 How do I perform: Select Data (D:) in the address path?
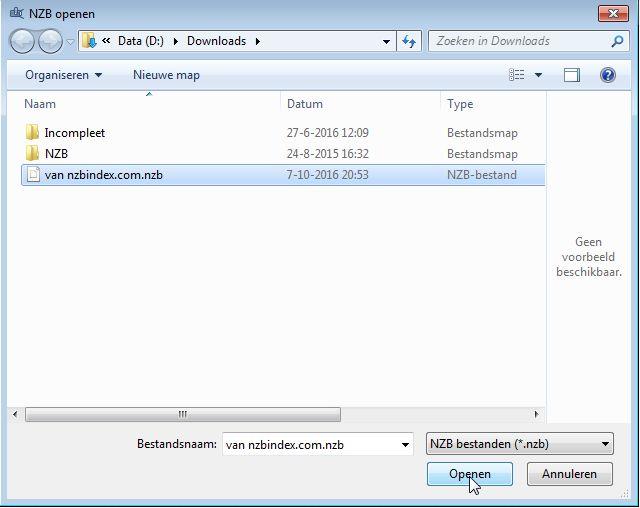(140, 41)
